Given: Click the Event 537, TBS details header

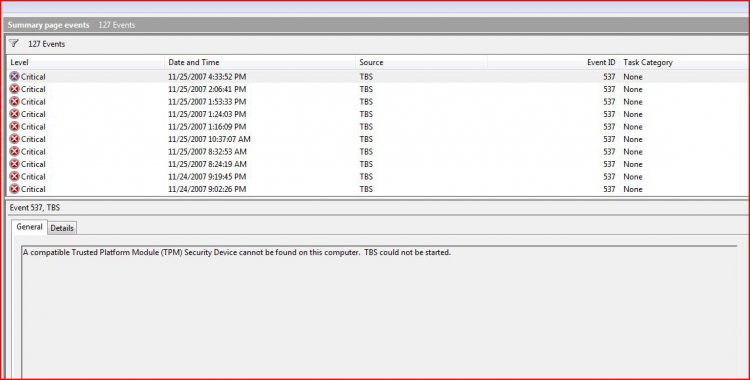Looking at the screenshot, I should (x=34, y=208).
